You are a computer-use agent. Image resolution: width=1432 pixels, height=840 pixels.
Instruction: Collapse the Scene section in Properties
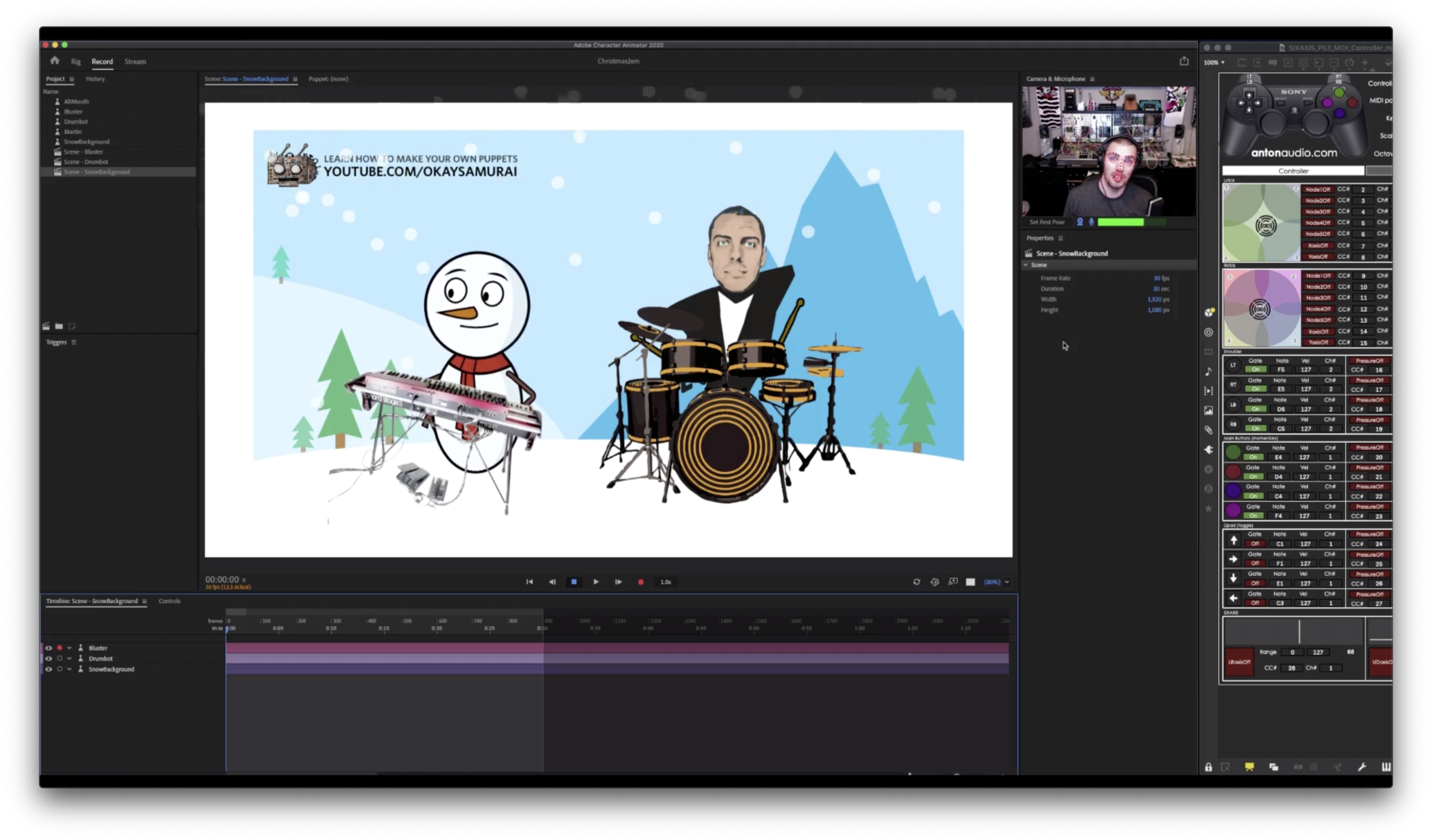tap(1026, 265)
